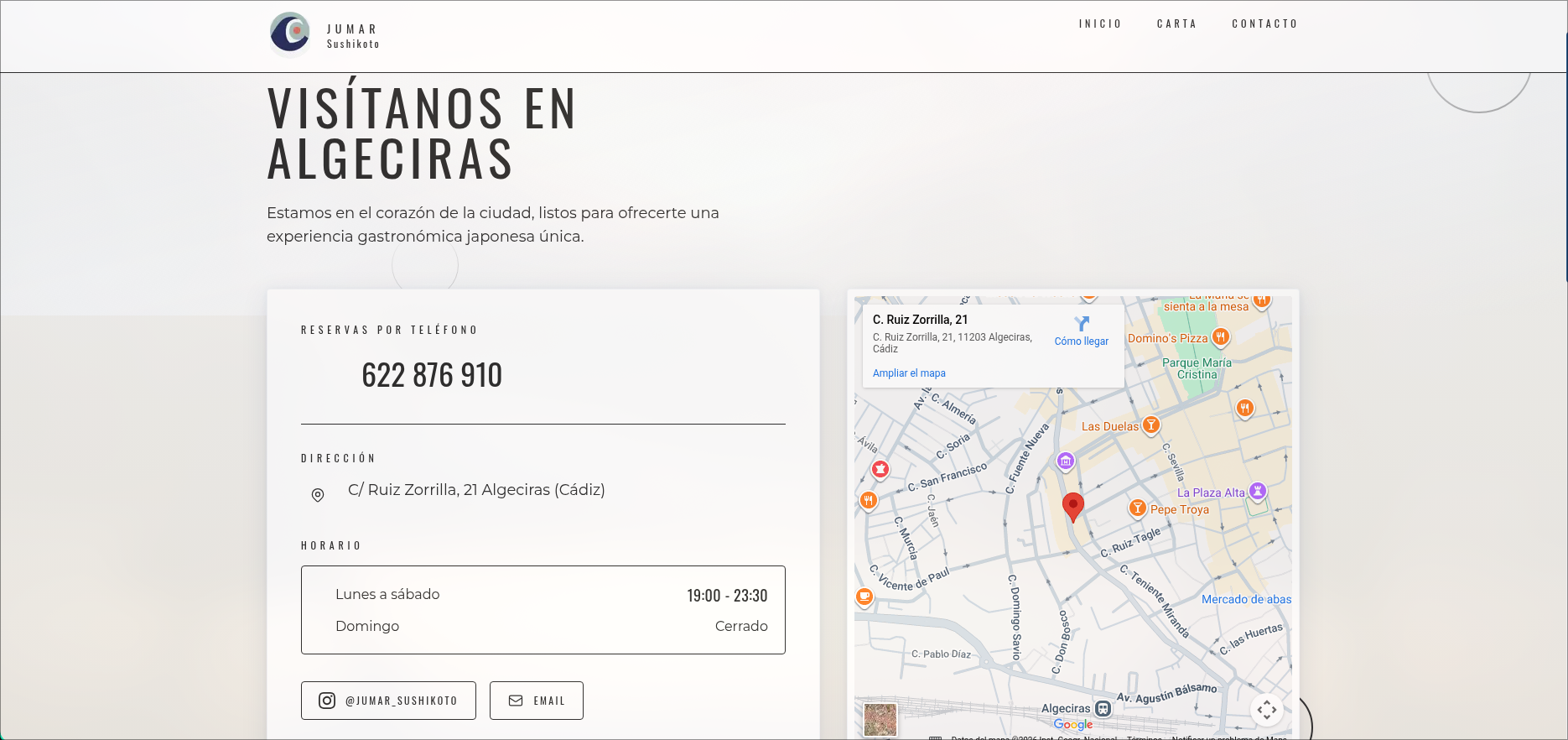The height and width of the screenshot is (740, 1568).
Task: Select the Pepe Troya bar marker
Action: click(1137, 508)
